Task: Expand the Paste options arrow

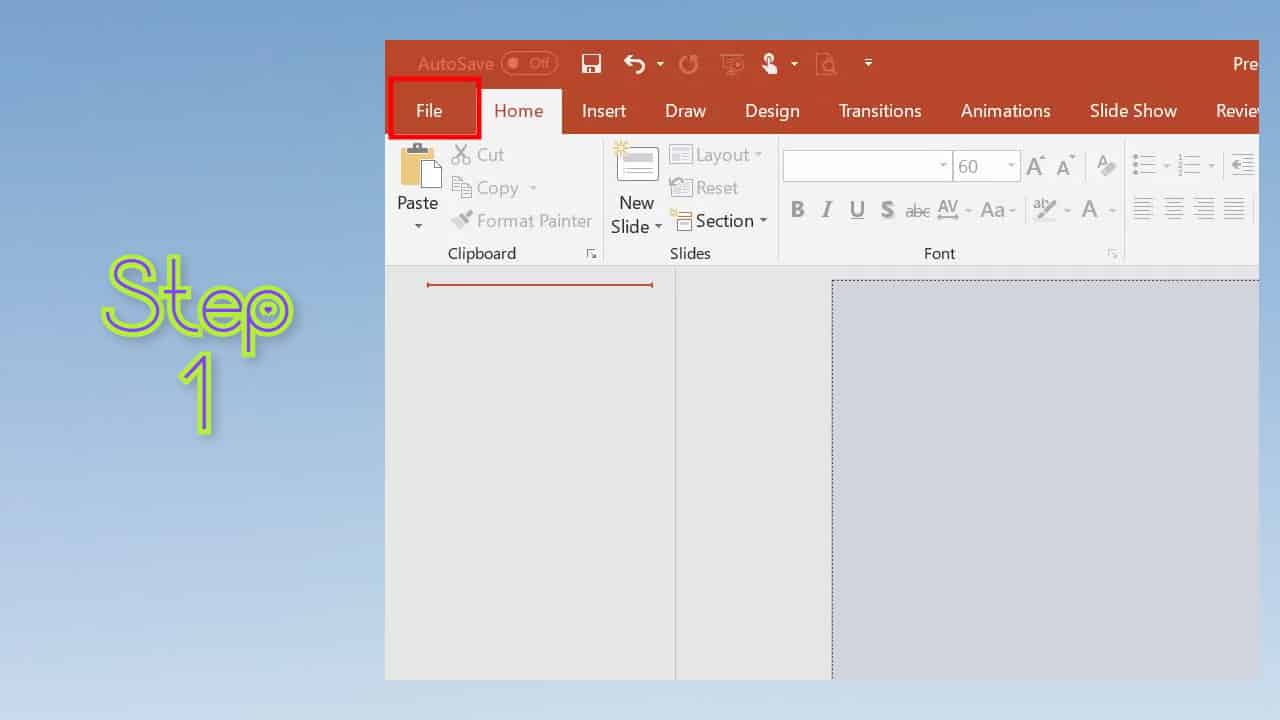Action: point(418,226)
